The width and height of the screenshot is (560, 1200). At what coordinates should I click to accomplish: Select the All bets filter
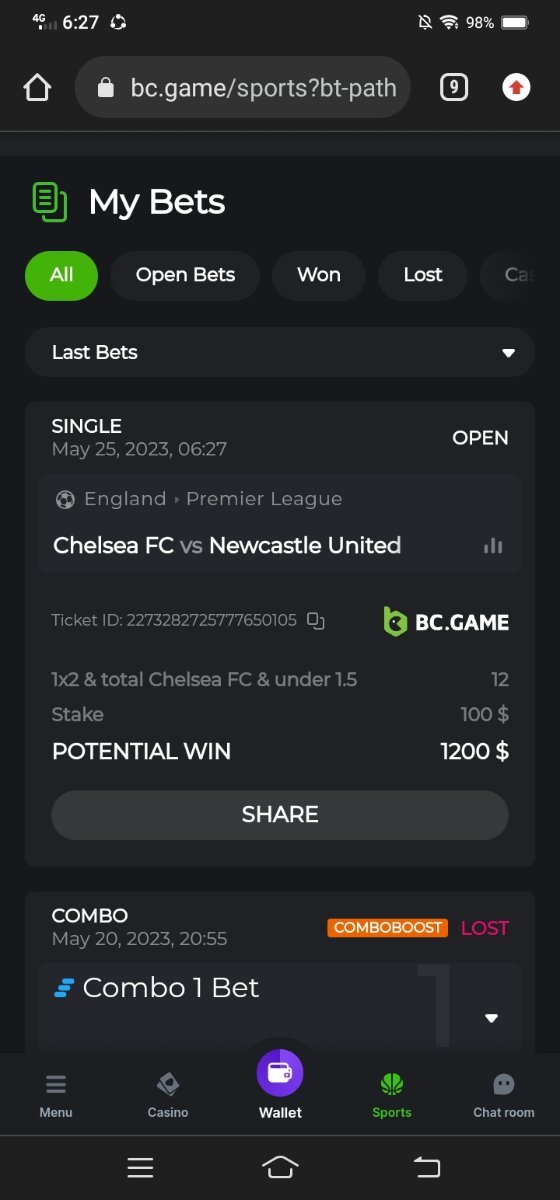click(x=61, y=275)
